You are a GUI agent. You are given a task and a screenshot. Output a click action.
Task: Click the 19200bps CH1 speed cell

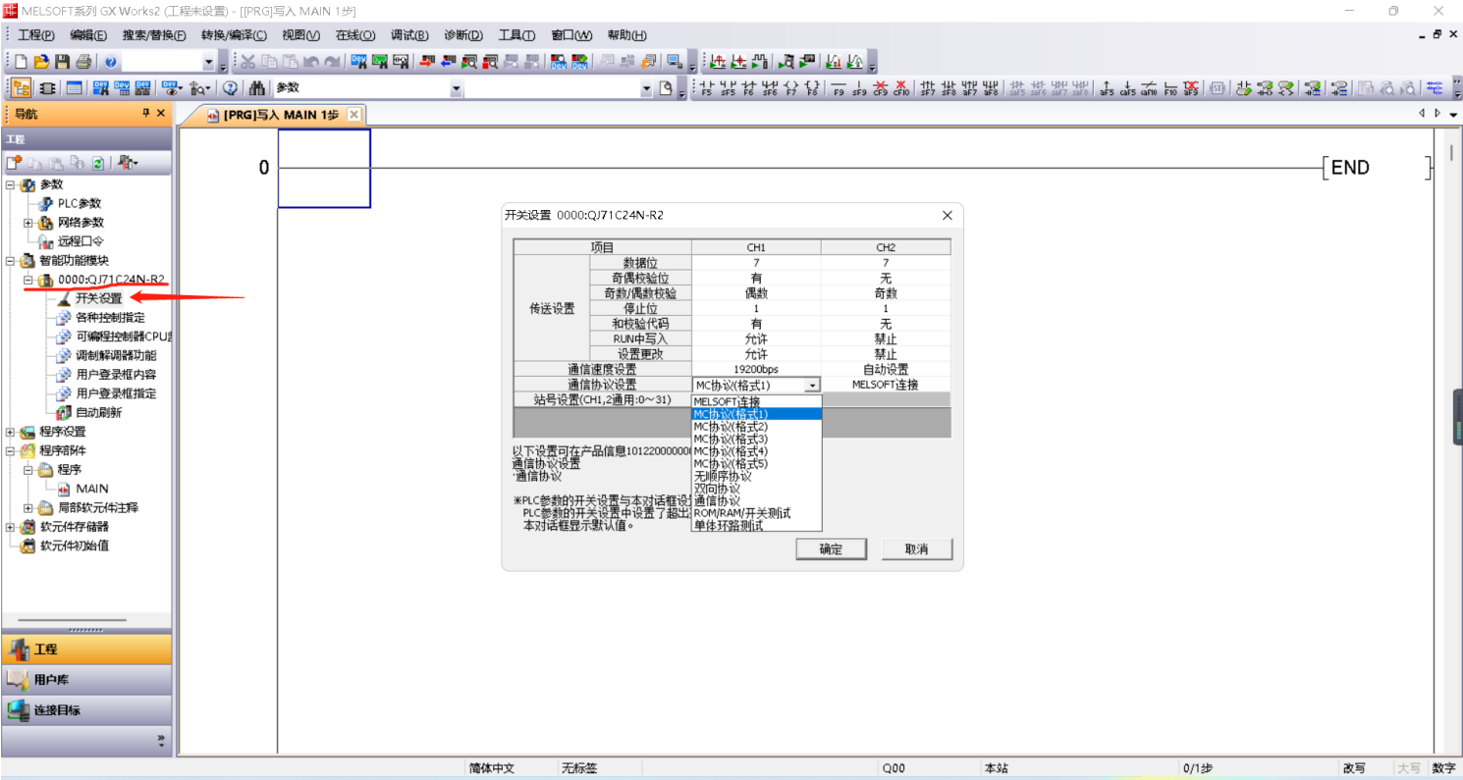756,370
